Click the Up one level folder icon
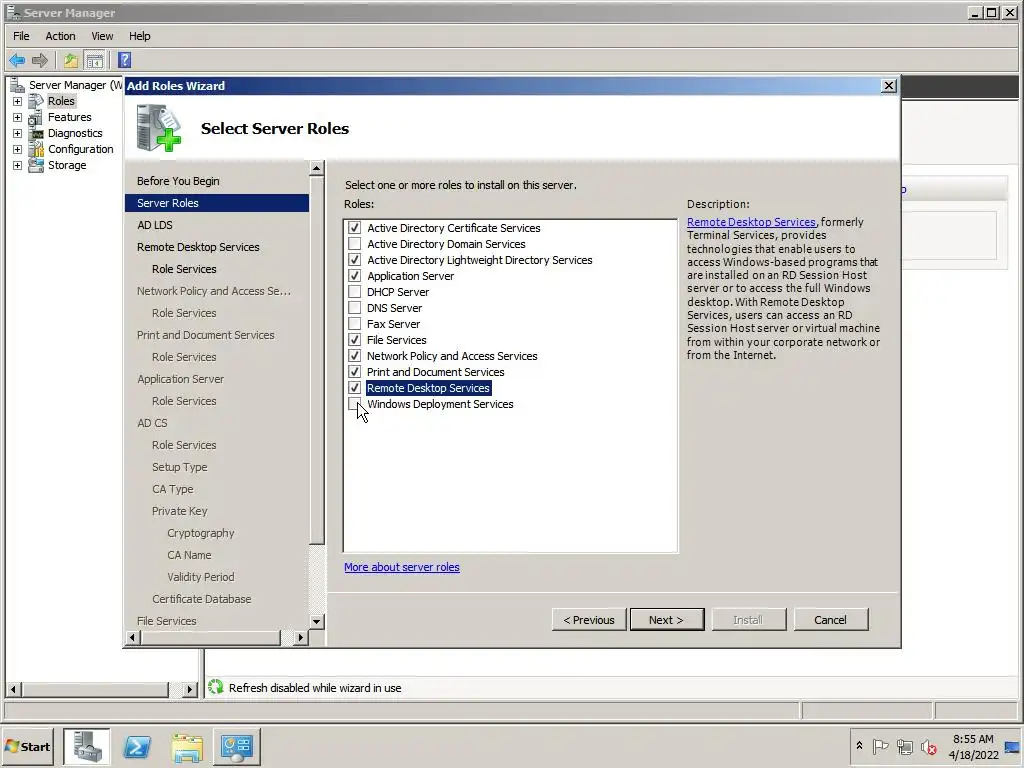 [x=71, y=61]
